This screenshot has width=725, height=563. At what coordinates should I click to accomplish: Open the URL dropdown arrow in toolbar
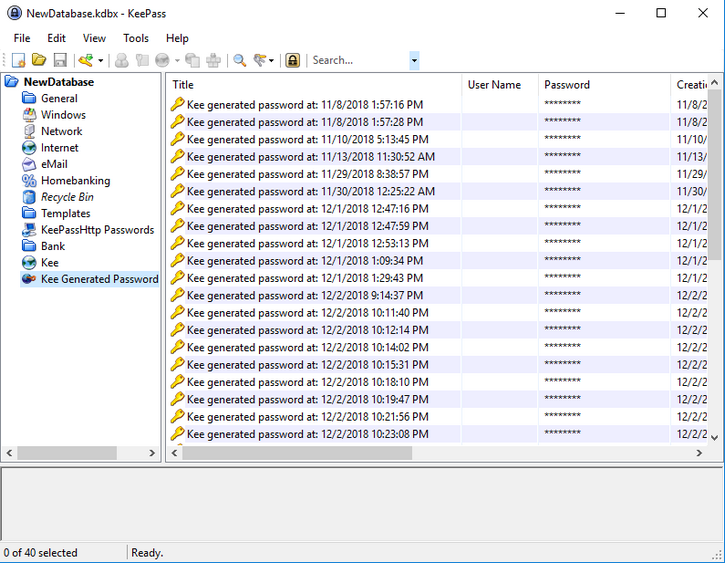[x=177, y=61]
